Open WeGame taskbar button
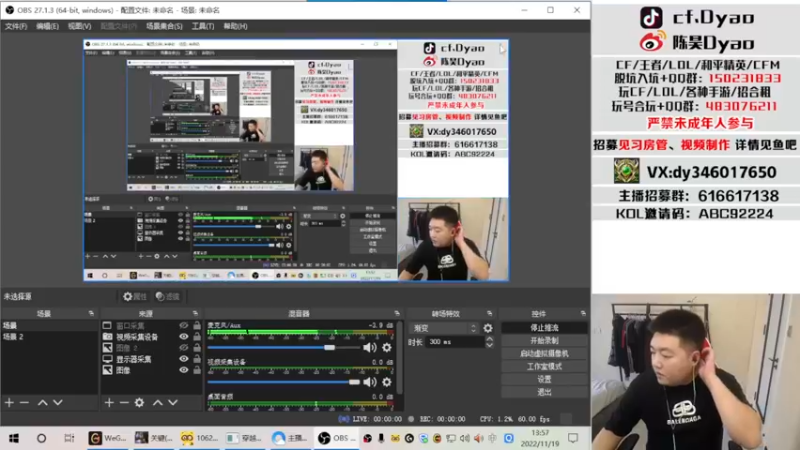 tap(107, 438)
